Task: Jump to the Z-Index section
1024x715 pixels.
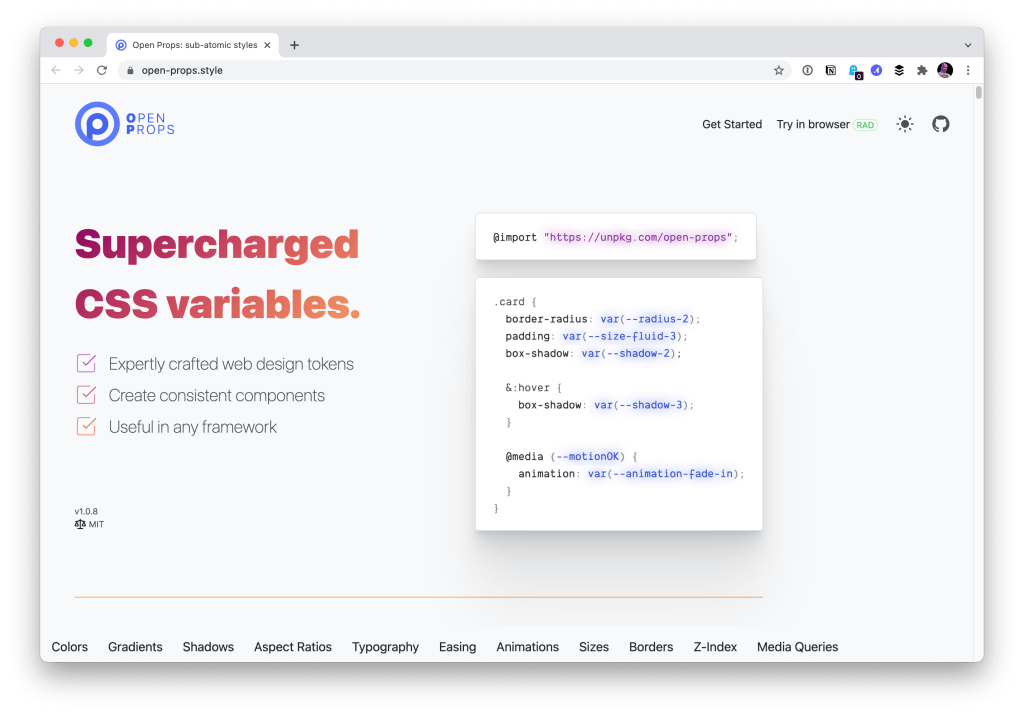Action: tap(715, 647)
